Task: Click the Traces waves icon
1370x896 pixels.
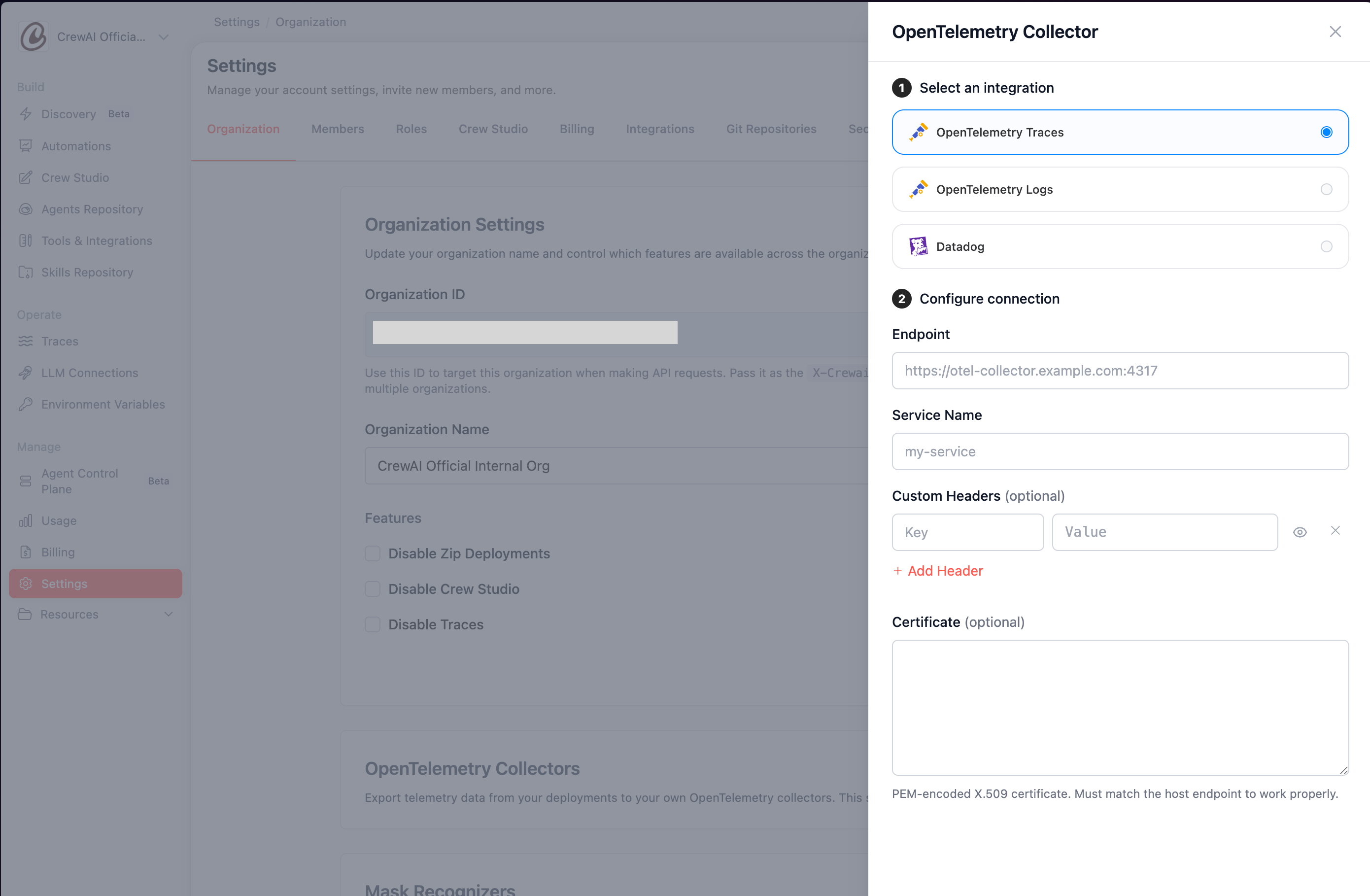Action: [25, 341]
